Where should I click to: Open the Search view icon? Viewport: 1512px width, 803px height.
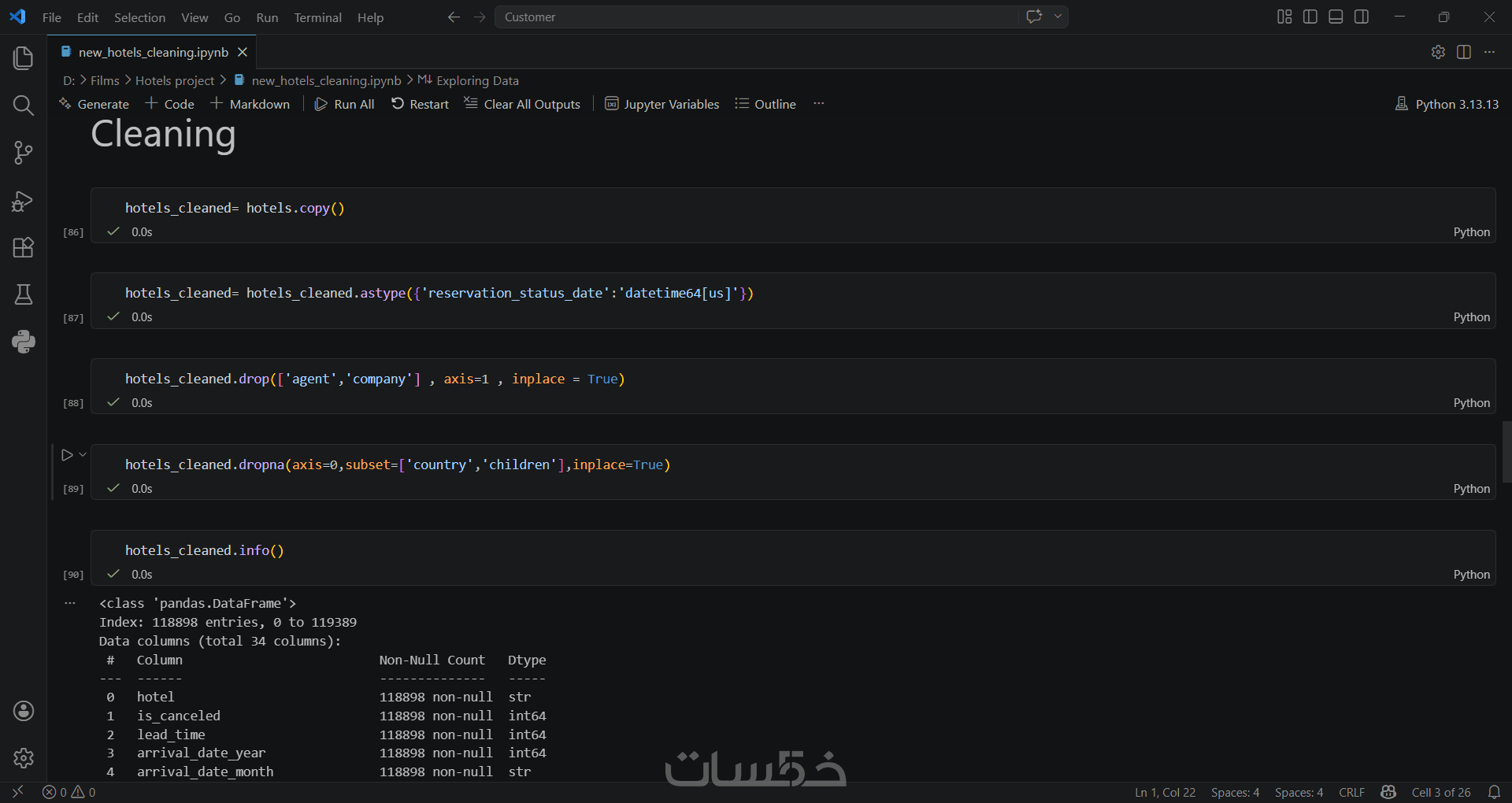click(x=24, y=105)
